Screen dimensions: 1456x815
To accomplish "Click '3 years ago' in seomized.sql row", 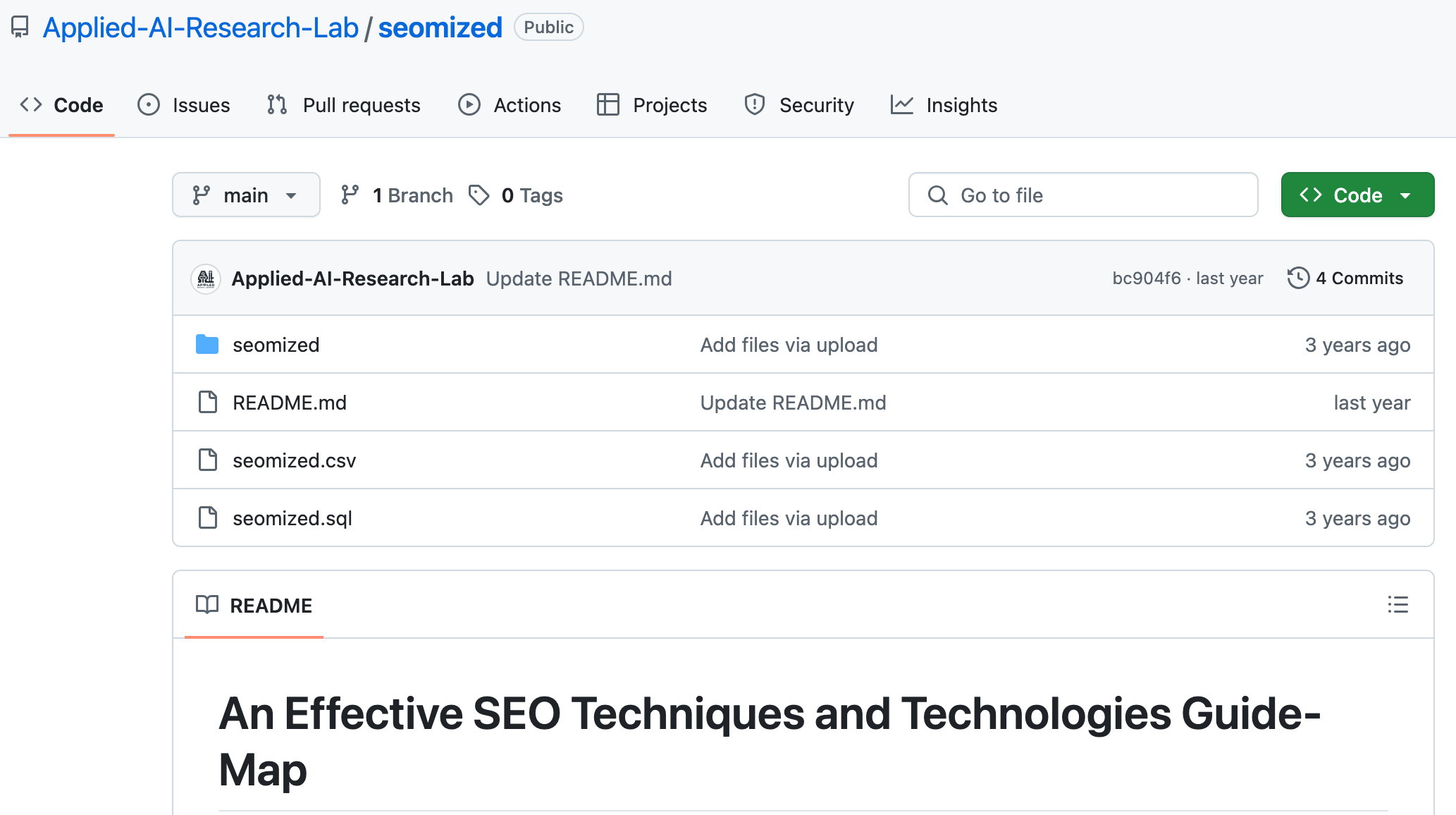I will pyautogui.click(x=1357, y=518).
